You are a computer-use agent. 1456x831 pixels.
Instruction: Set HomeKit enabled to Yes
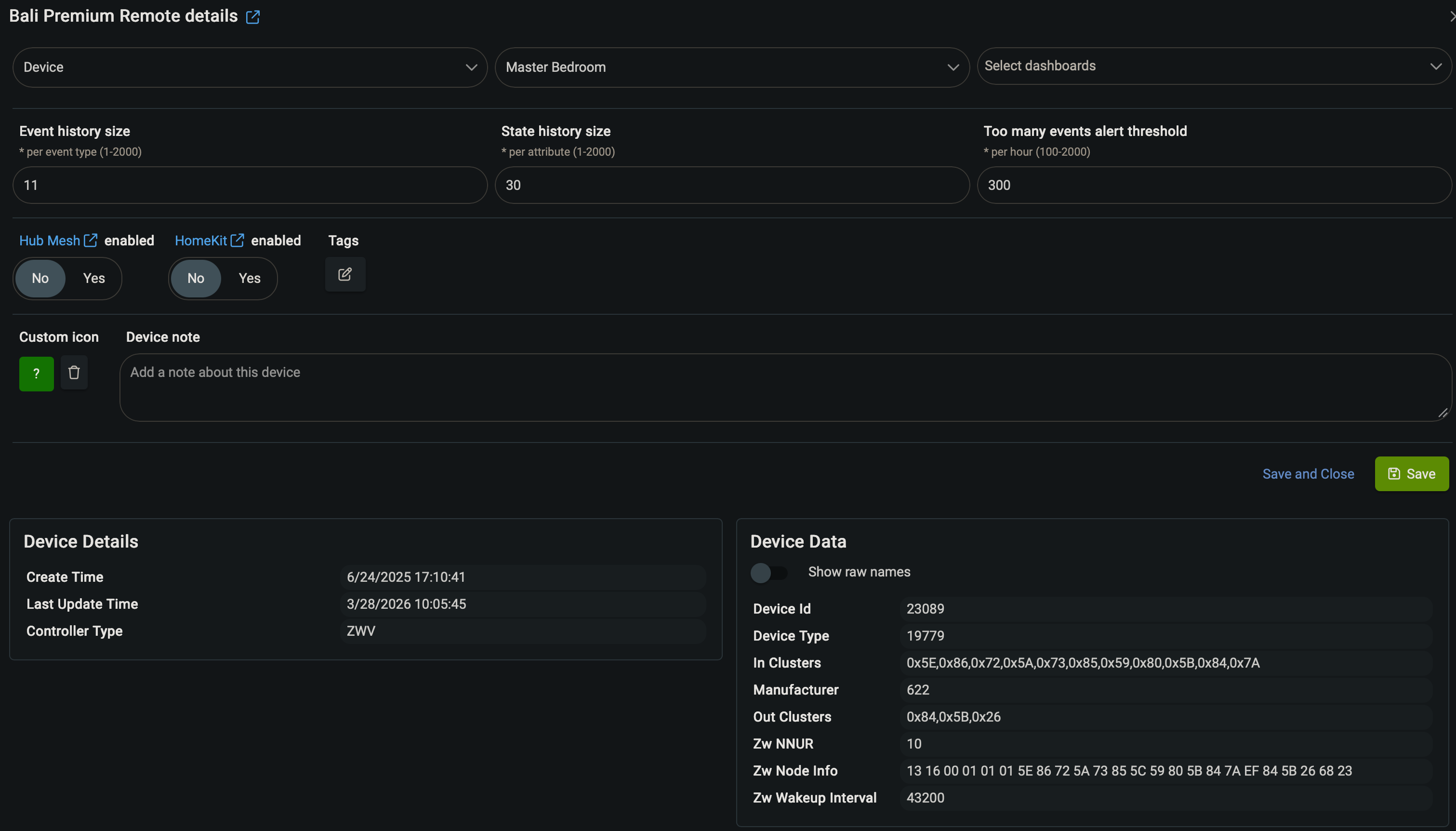(x=250, y=279)
